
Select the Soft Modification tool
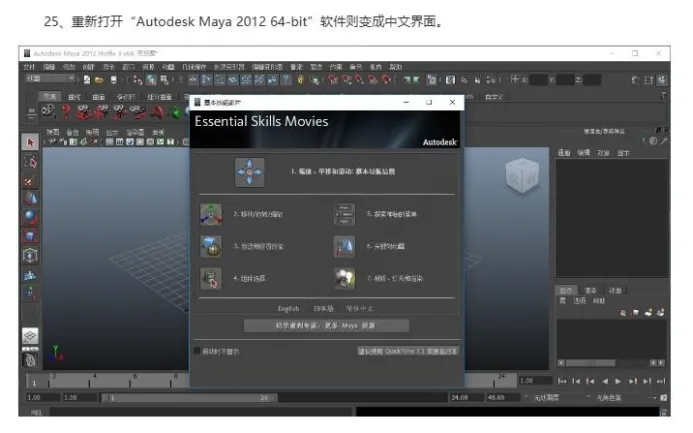[30, 275]
